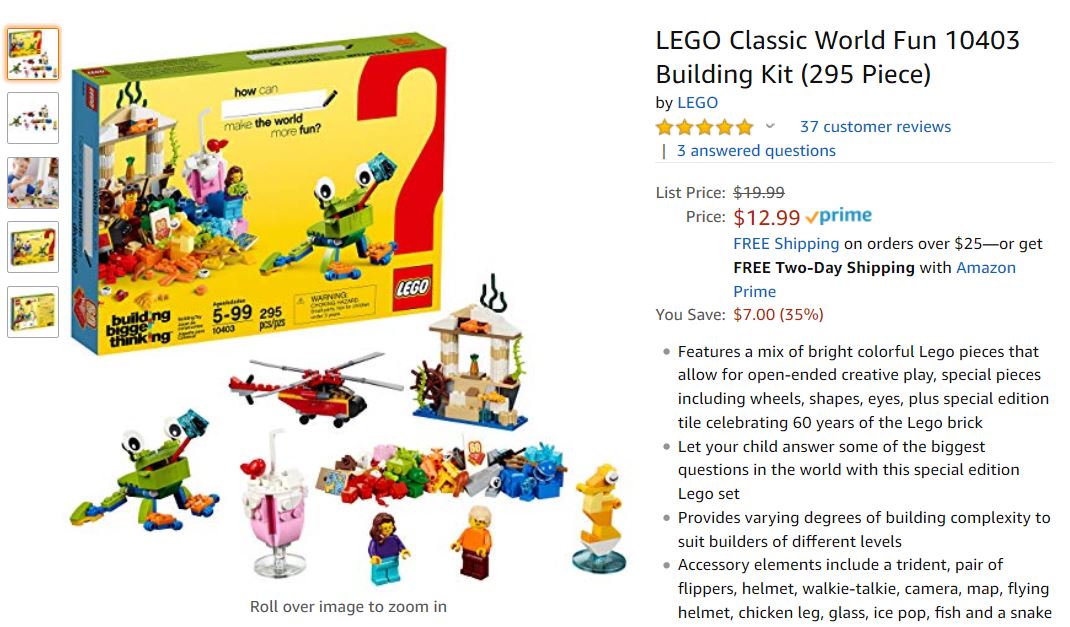Image resolution: width=1070 pixels, height=627 pixels.
Task: Click the product title LEGO Classic World Fun
Action: pyautogui.click(x=837, y=57)
